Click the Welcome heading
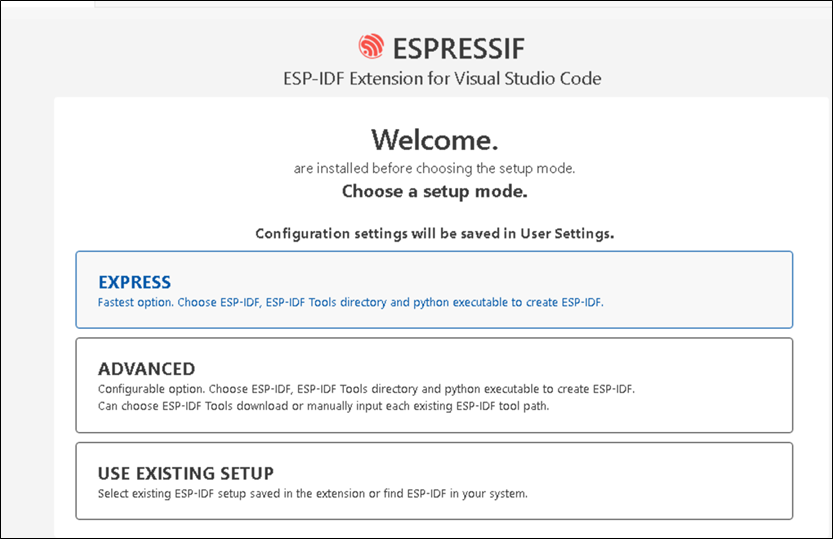Image resolution: width=833 pixels, height=539 pixels. click(434, 138)
